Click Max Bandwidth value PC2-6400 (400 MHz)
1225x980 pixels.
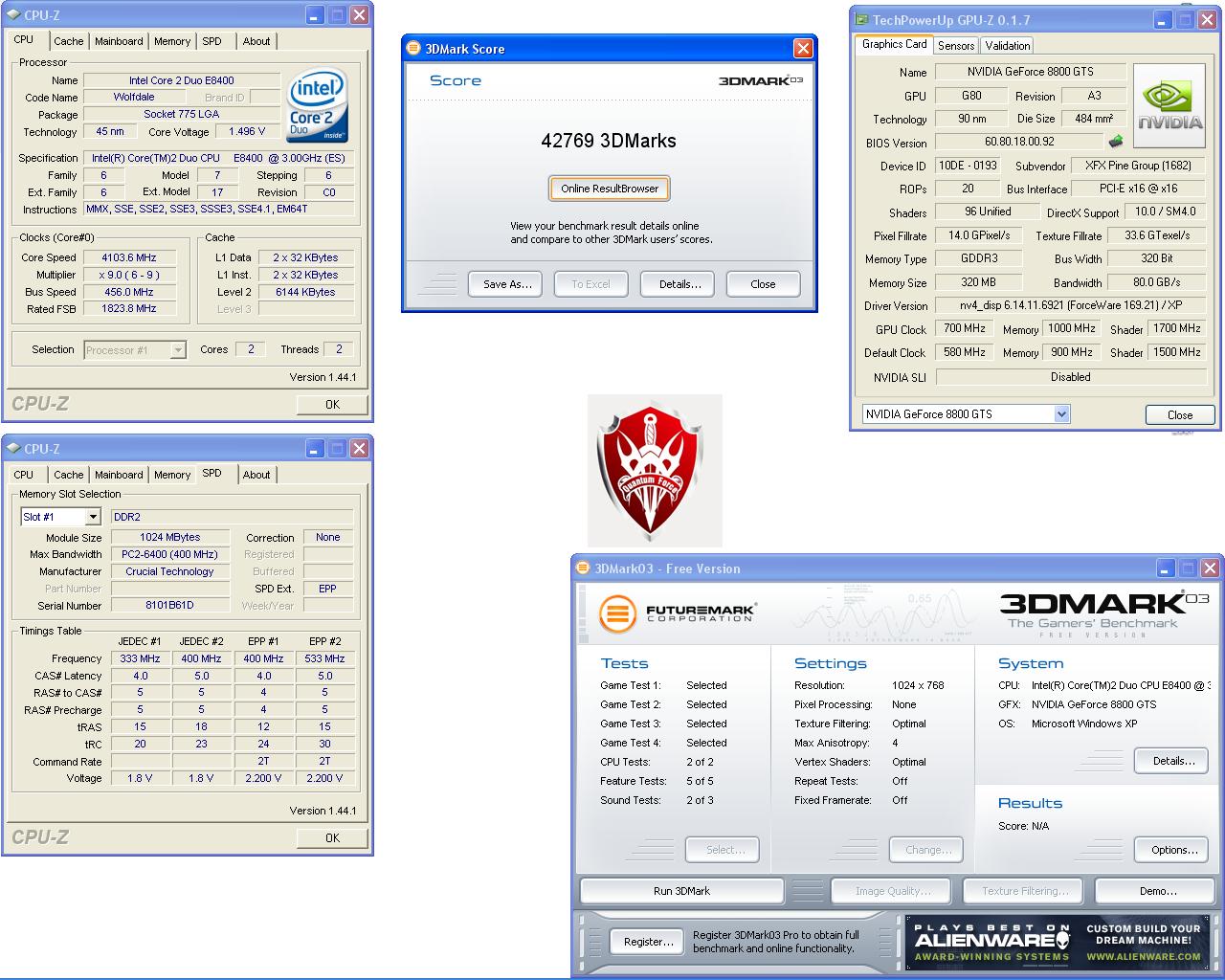tap(169, 554)
